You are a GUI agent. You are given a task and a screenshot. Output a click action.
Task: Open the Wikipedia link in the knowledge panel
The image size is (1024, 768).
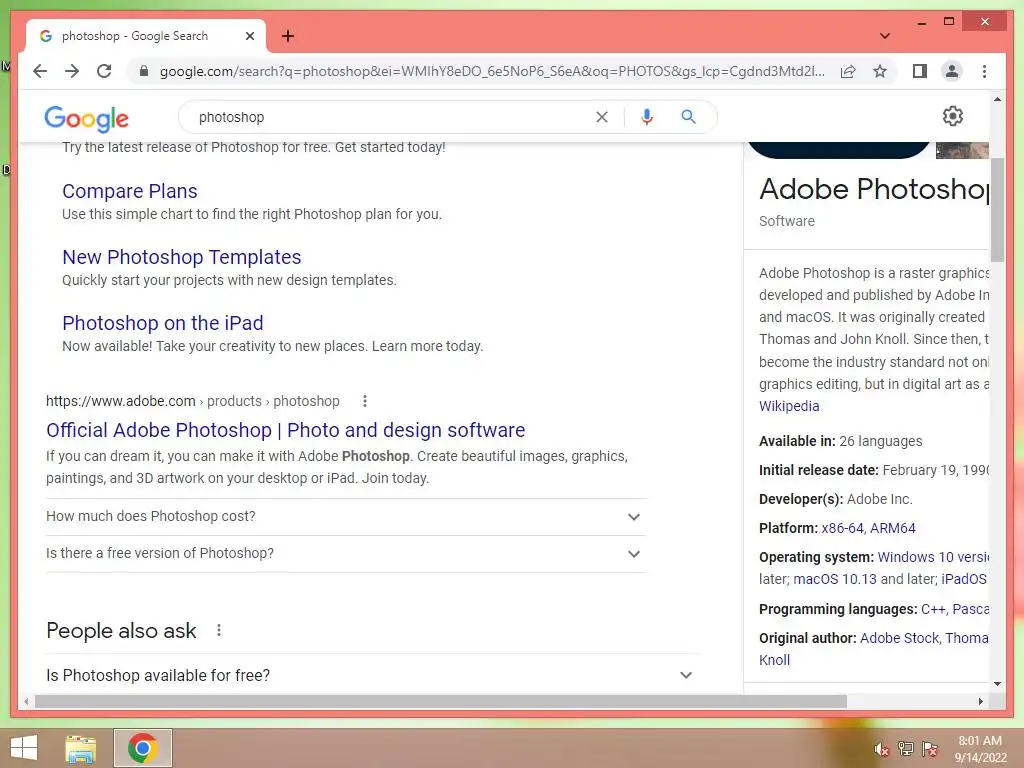click(x=789, y=406)
